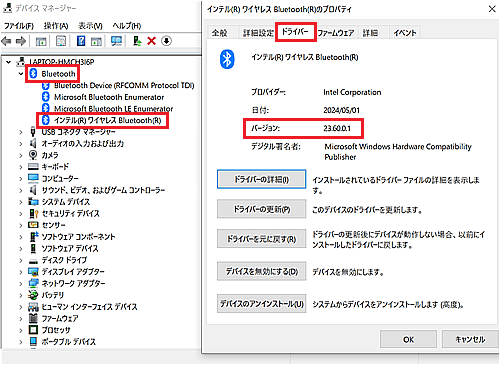Collapse the Bluetooth category
The width and height of the screenshot is (500, 365).
(x=21, y=74)
